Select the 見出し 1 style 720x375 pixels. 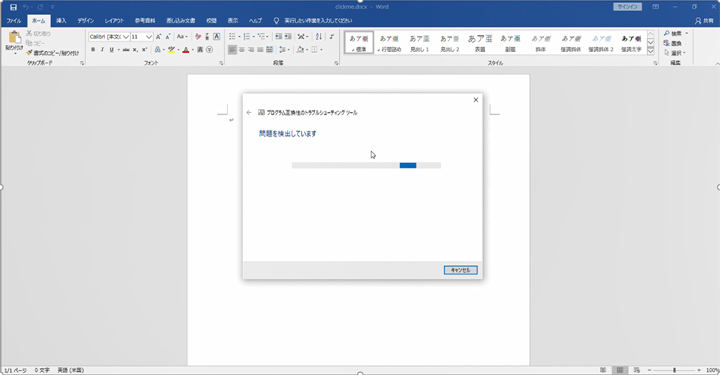[x=419, y=43]
